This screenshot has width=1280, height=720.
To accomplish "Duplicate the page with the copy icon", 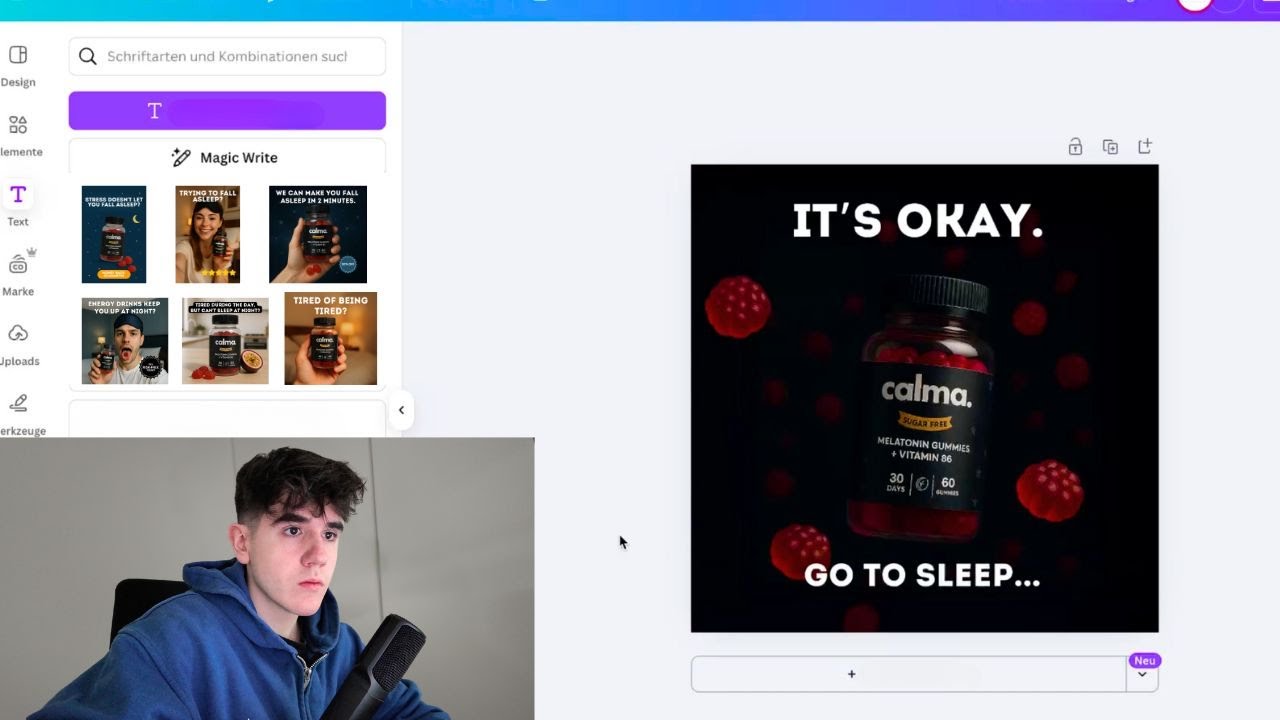I will pos(1110,147).
